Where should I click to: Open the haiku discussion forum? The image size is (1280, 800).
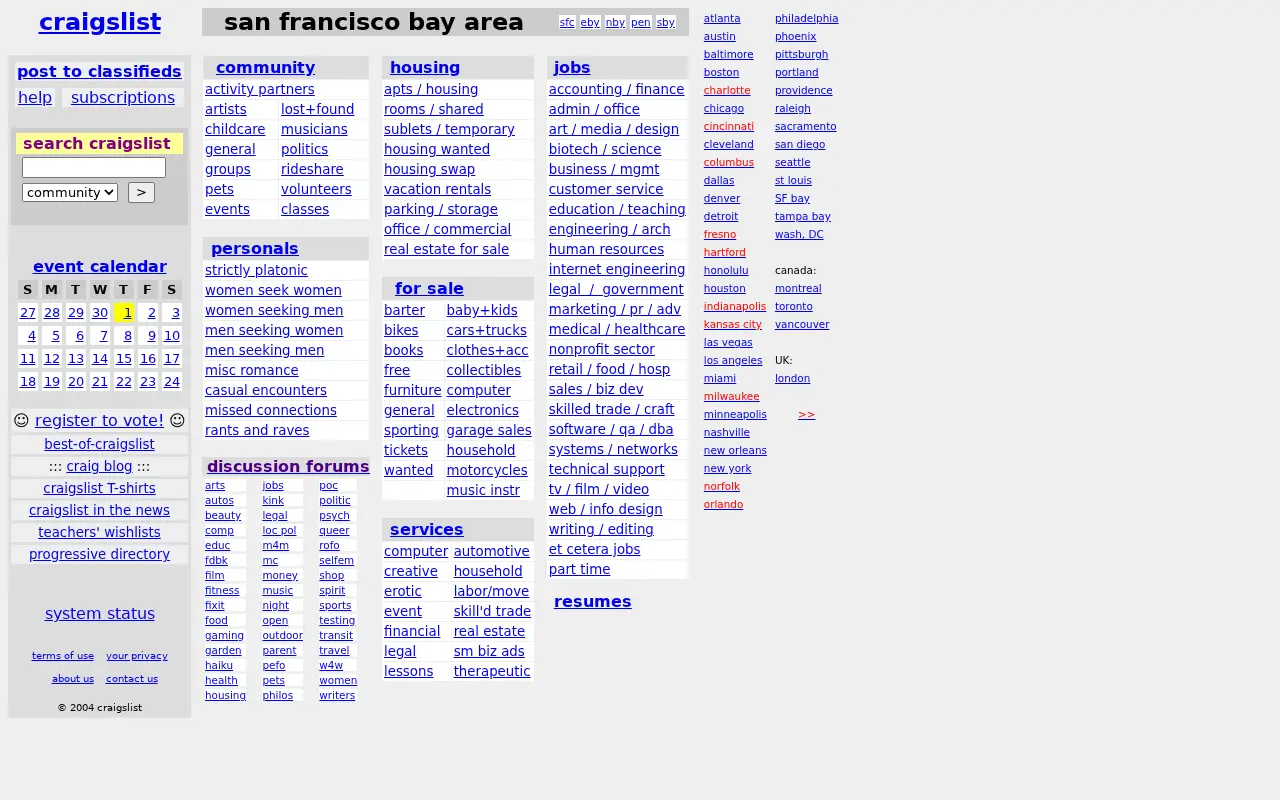pos(219,665)
